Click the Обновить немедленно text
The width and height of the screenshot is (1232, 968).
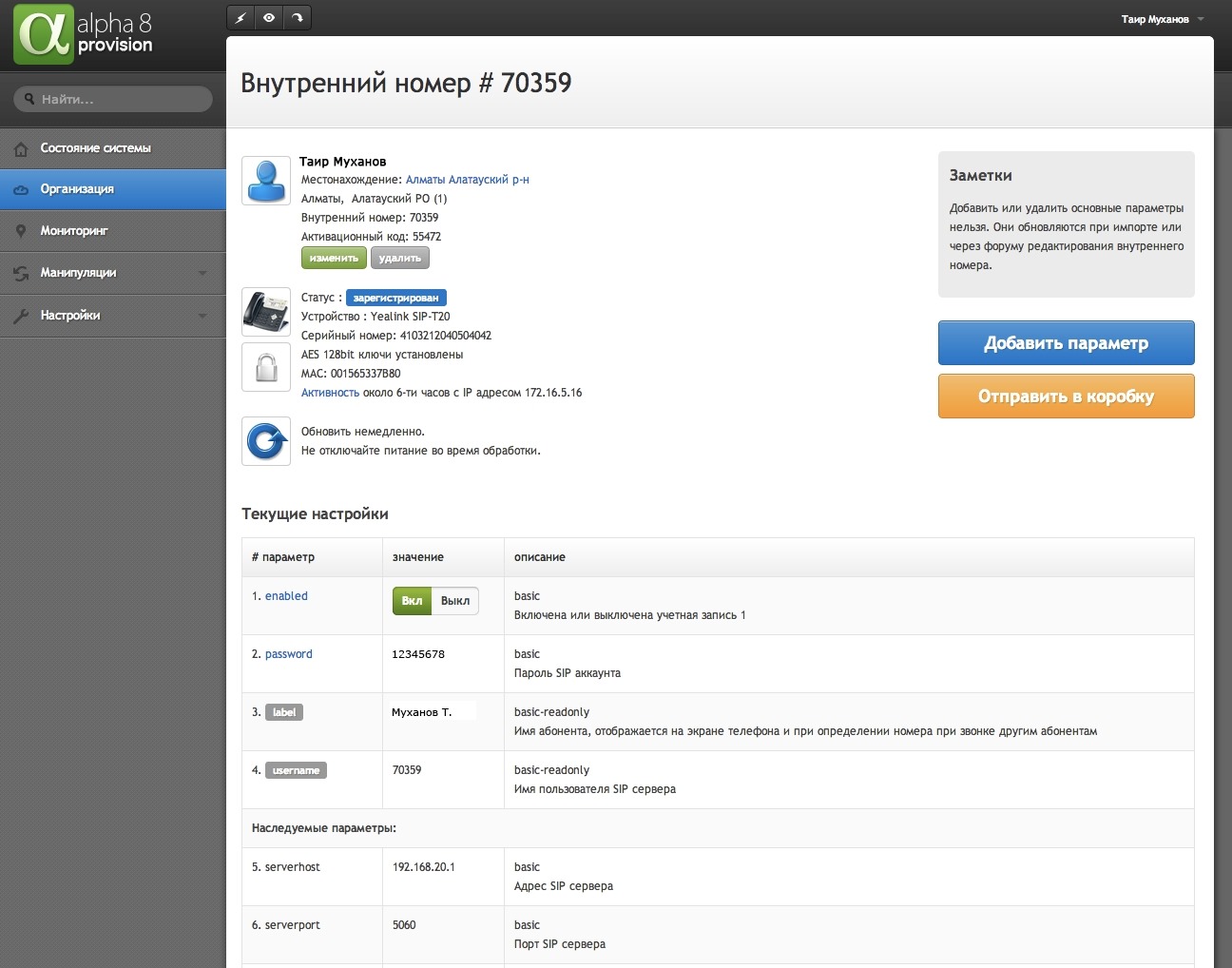pos(363,432)
